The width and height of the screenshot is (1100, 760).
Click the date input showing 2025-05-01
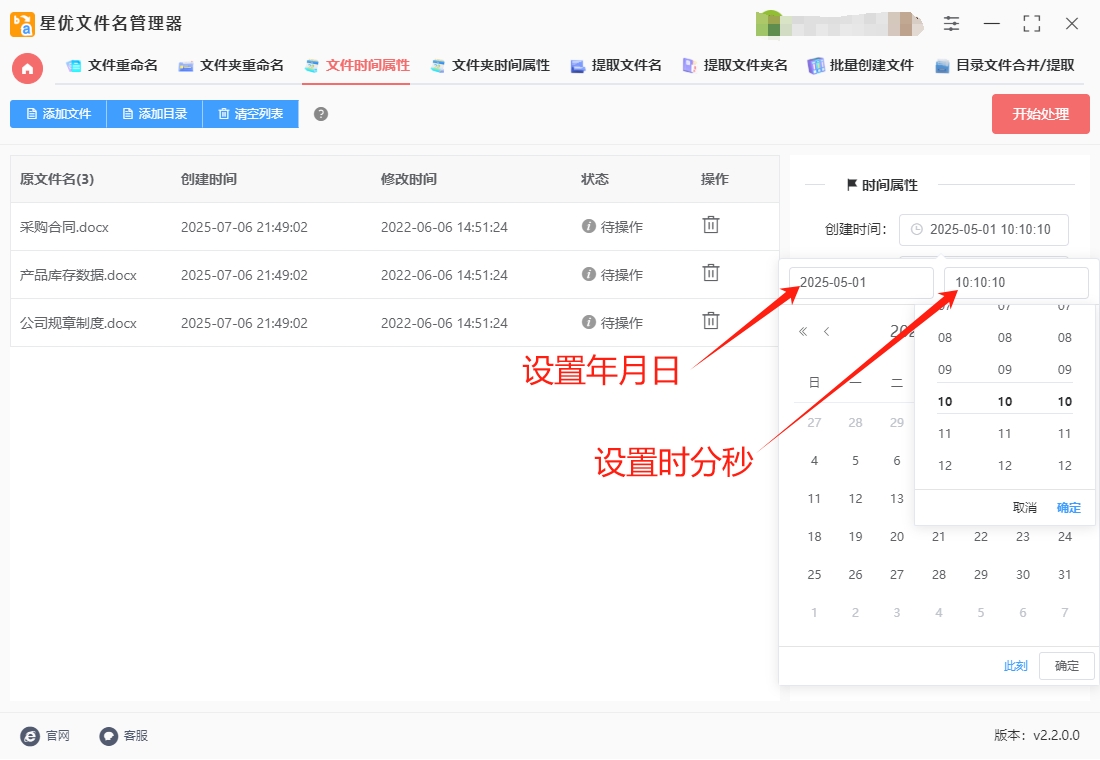coord(861,283)
